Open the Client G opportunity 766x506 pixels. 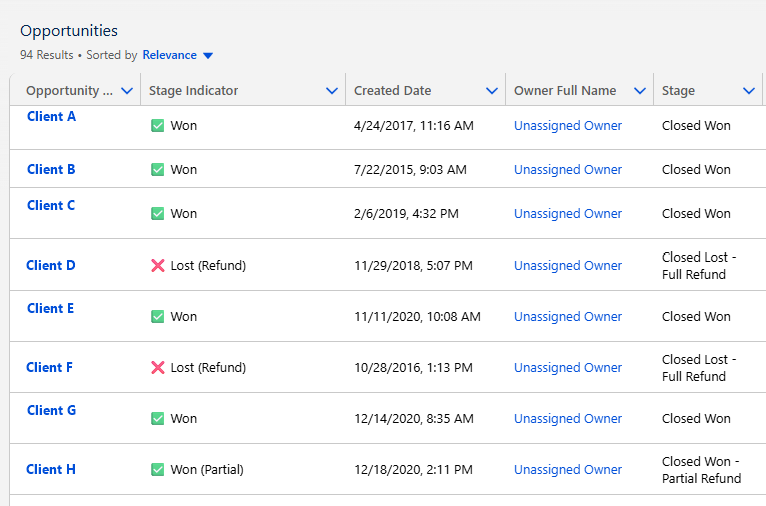[x=51, y=411]
